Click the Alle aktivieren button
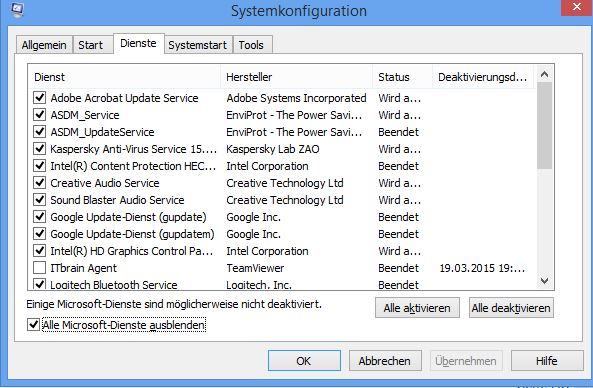 point(417,308)
